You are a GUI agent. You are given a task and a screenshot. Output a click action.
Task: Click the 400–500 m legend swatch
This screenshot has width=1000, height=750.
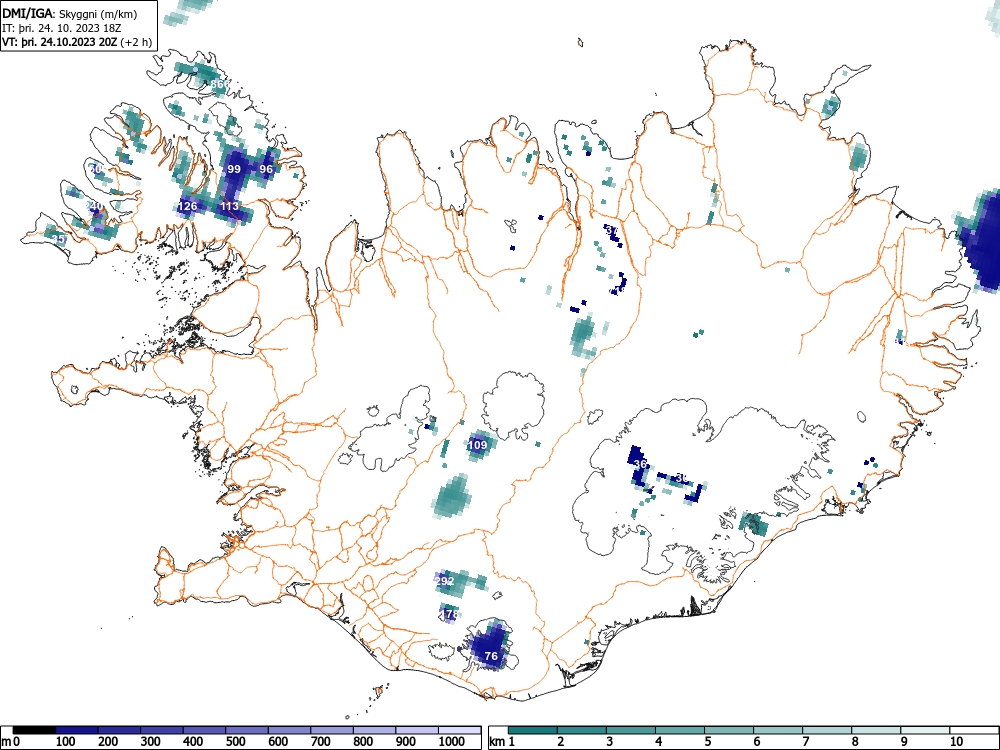pos(204,730)
